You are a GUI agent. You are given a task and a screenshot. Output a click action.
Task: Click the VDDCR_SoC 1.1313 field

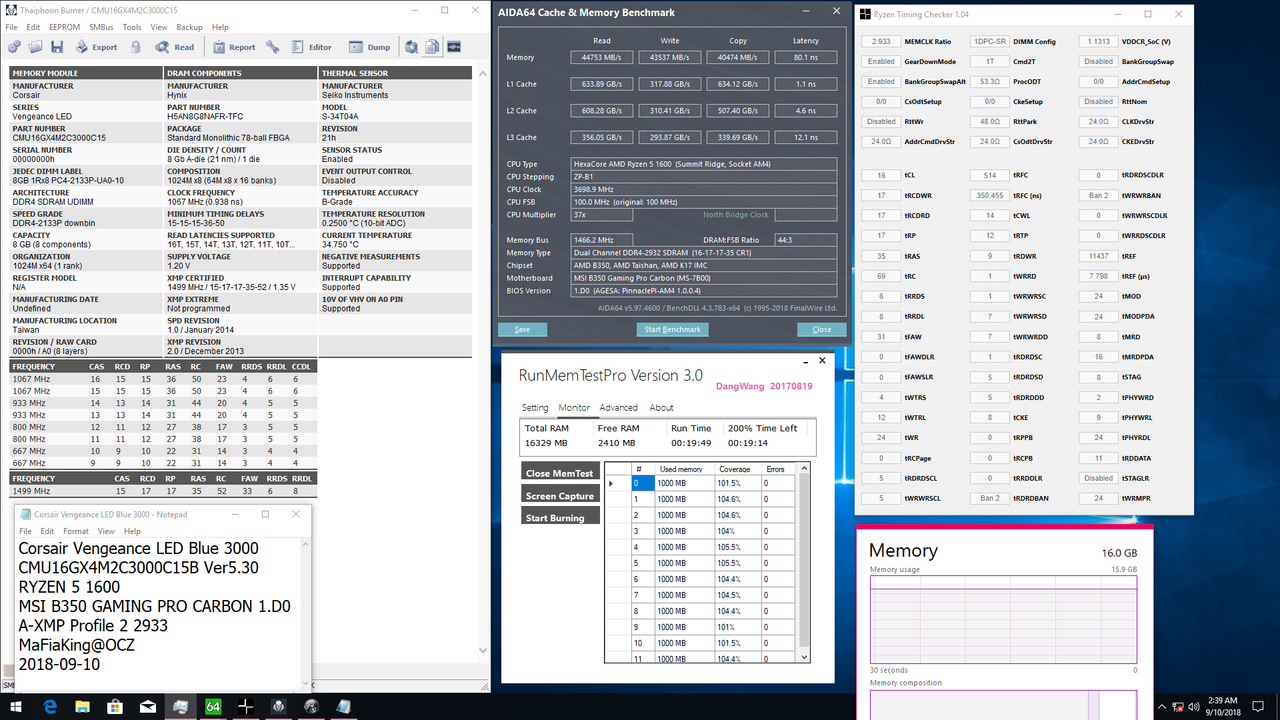tap(1098, 42)
